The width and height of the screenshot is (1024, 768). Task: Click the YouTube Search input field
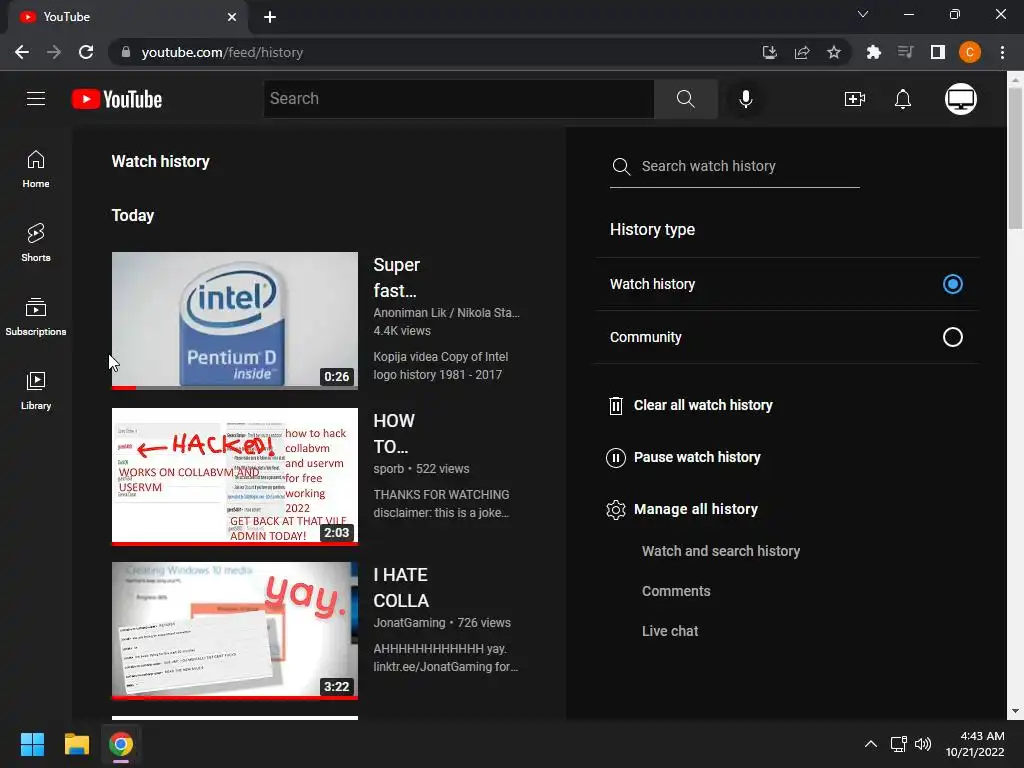pyautogui.click(x=458, y=99)
